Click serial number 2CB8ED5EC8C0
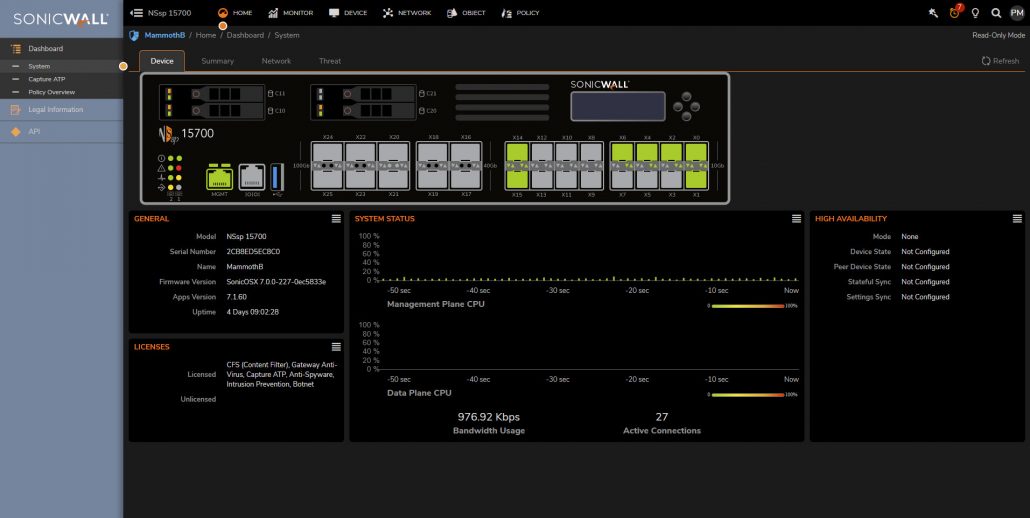Screen dimensions: 1030x518 pyautogui.click(x=254, y=251)
